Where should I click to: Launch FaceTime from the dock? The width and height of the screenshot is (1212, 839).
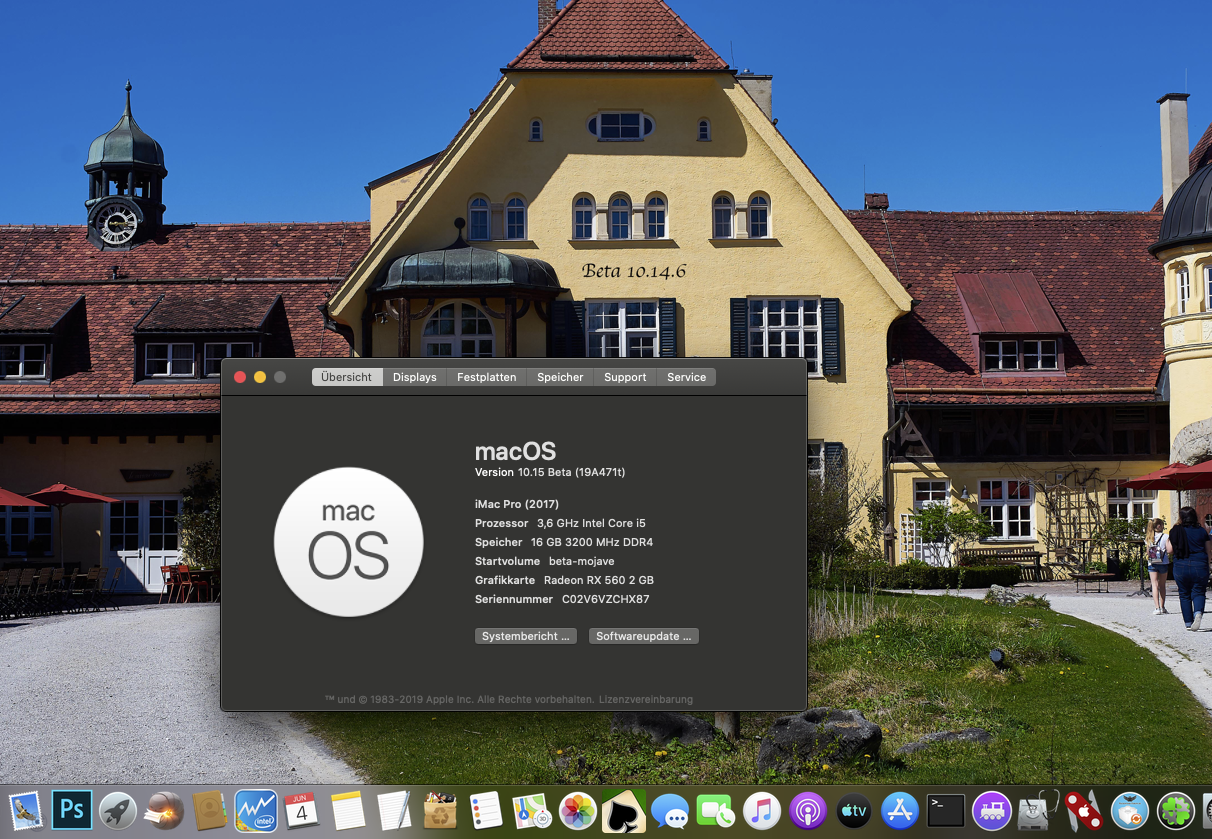(x=716, y=810)
